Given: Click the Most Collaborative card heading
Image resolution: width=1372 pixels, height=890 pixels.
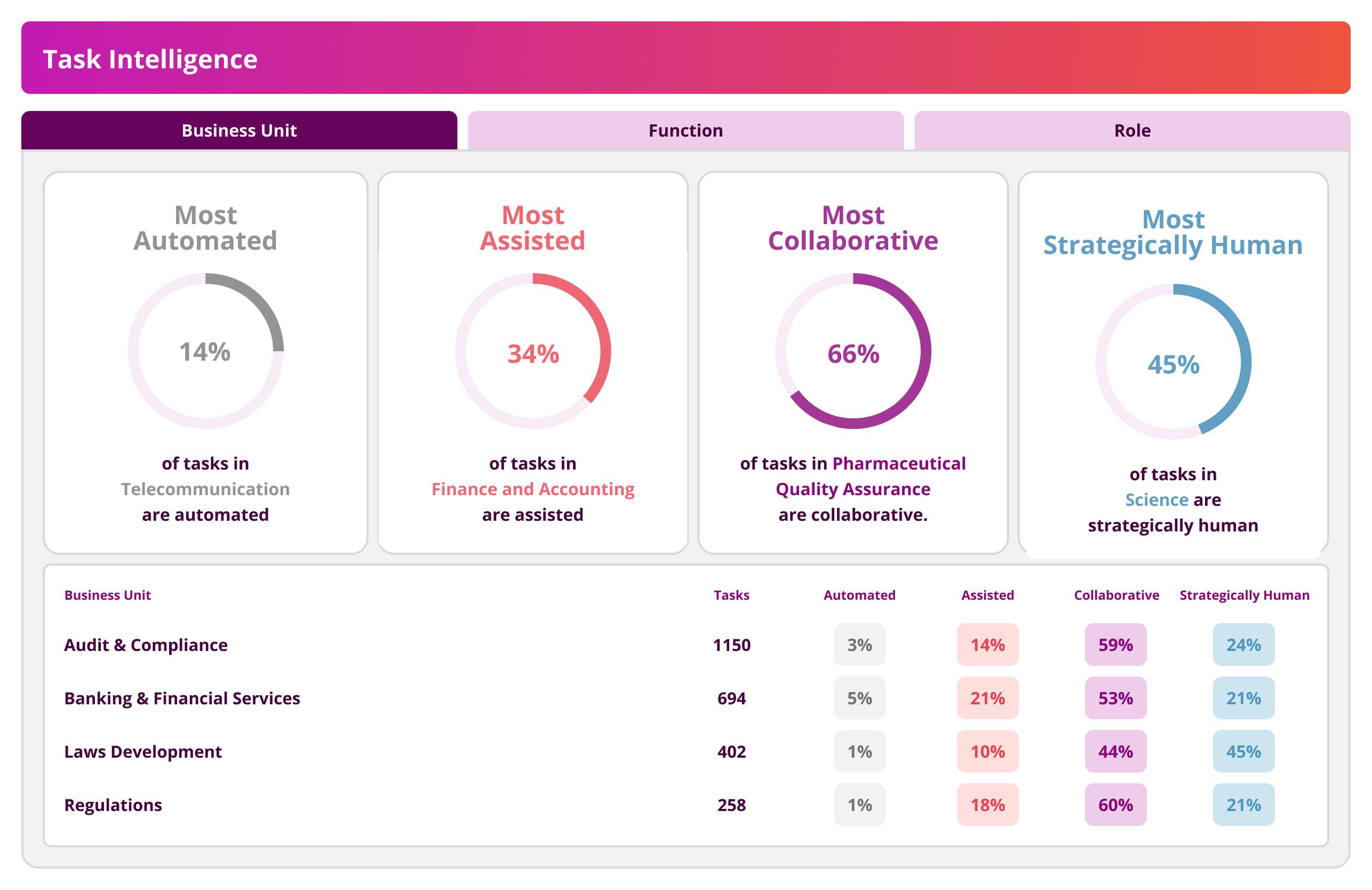Looking at the screenshot, I should coord(853,228).
